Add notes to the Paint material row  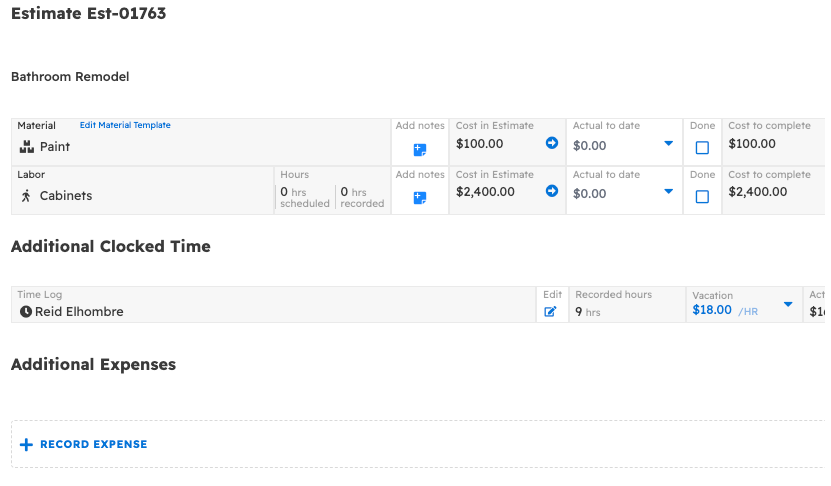[420, 150]
